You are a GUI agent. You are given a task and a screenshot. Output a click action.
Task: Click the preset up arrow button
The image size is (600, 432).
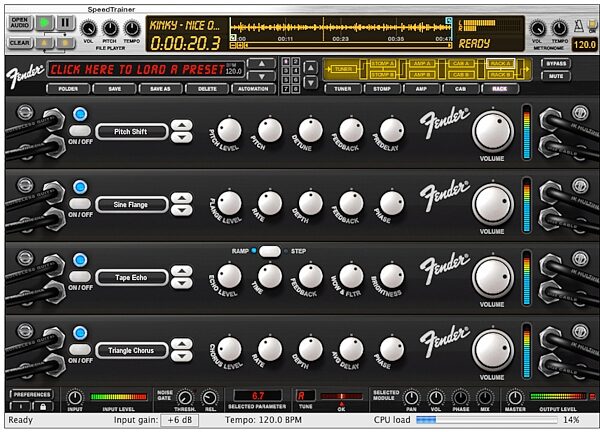coord(261,64)
